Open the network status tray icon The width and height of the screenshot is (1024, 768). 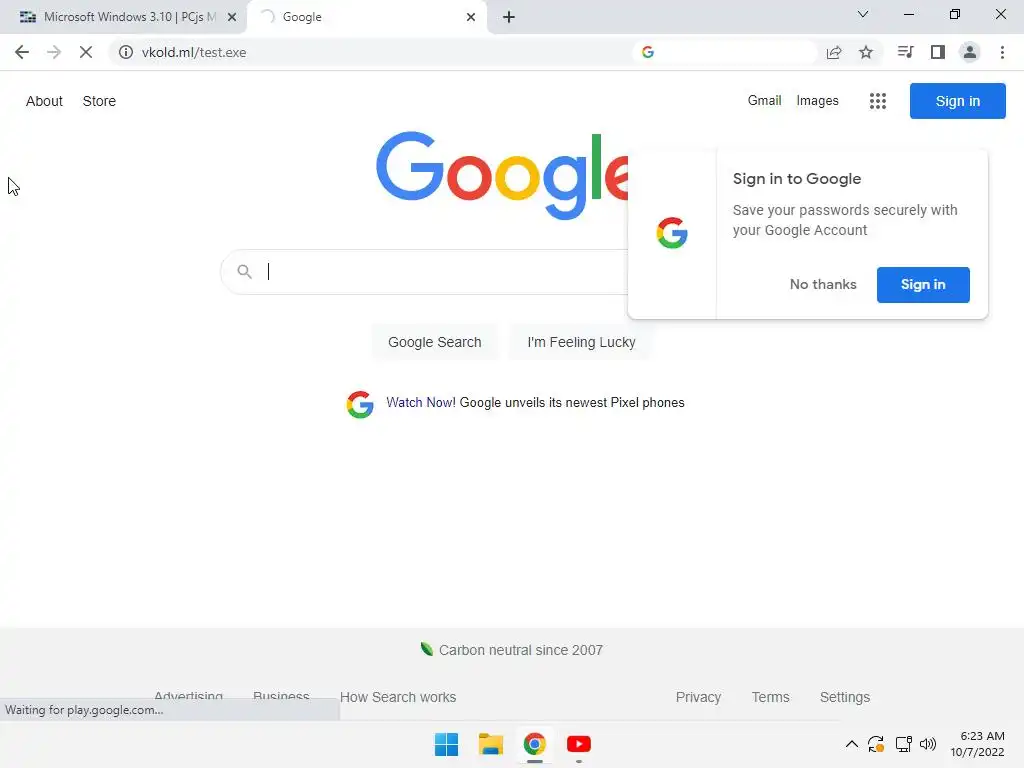(x=904, y=744)
